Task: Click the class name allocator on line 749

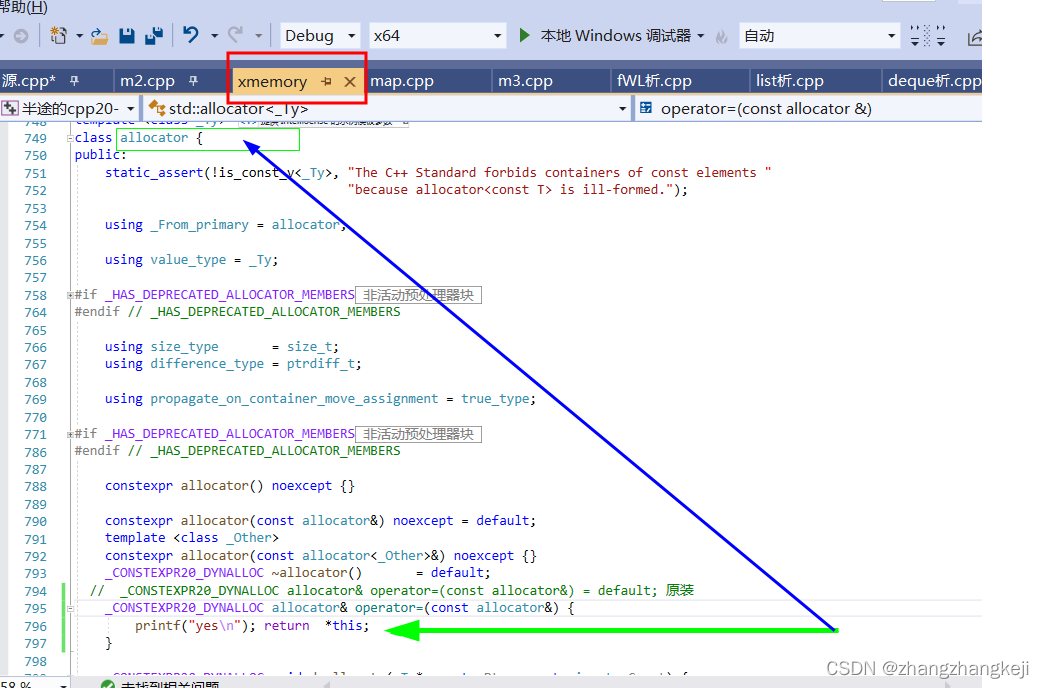Action: pyautogui.click(x=154, y=138)
